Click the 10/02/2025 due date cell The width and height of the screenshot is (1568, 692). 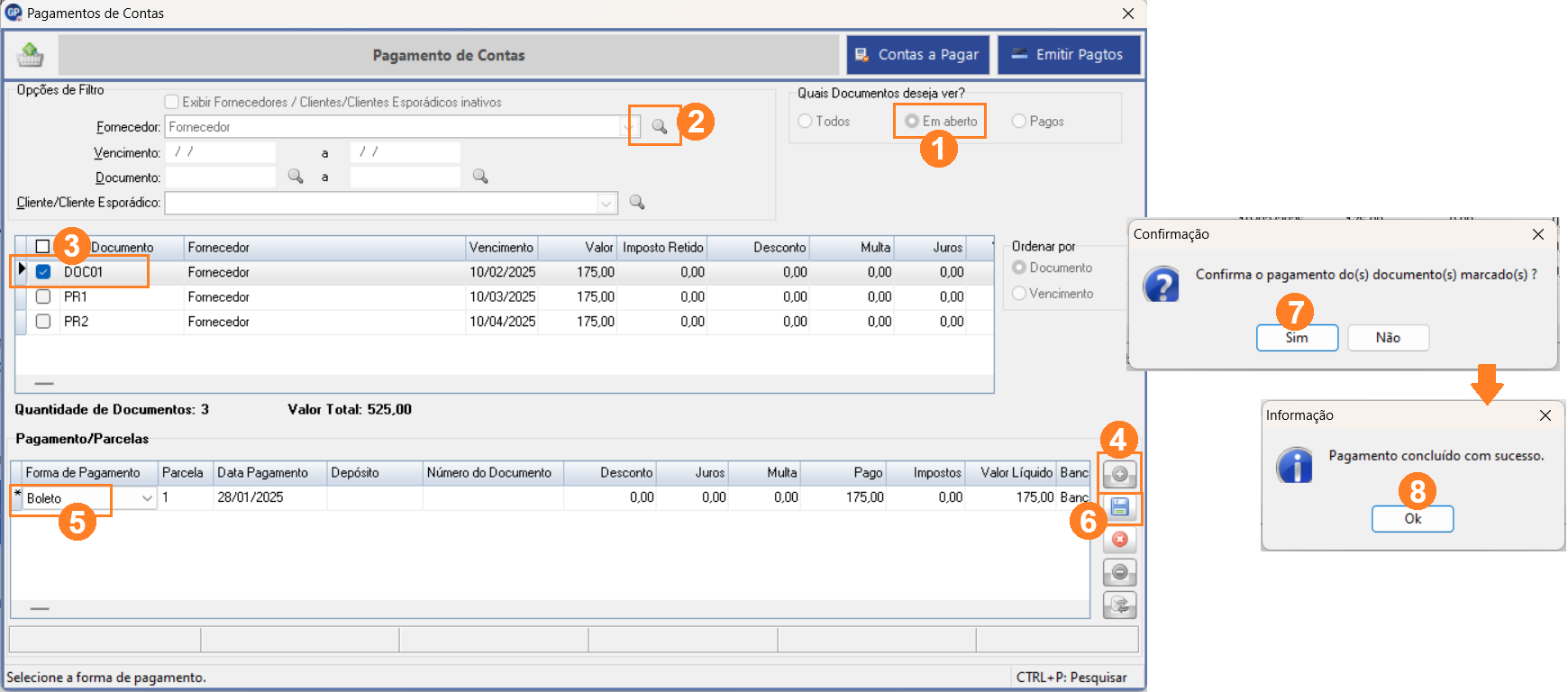pos(502,272)
